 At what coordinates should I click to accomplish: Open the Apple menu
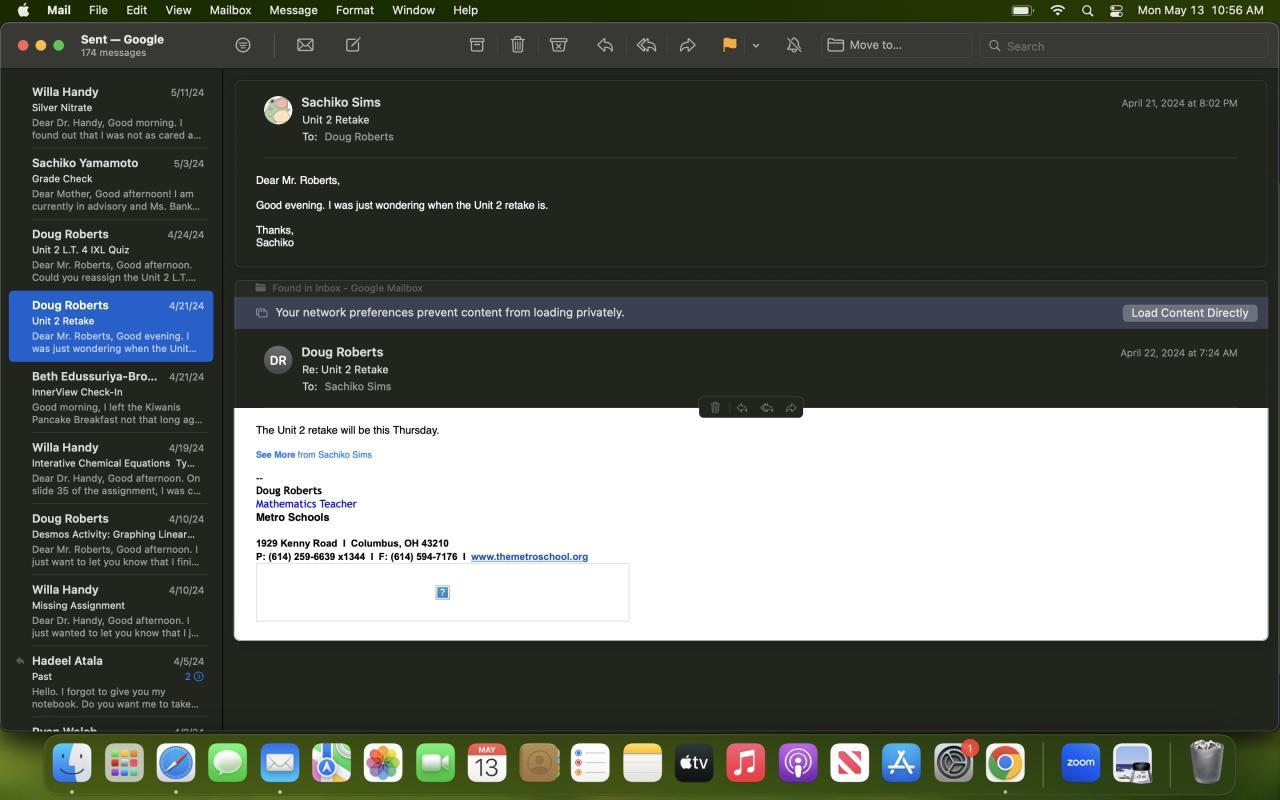tap(23, 10)
